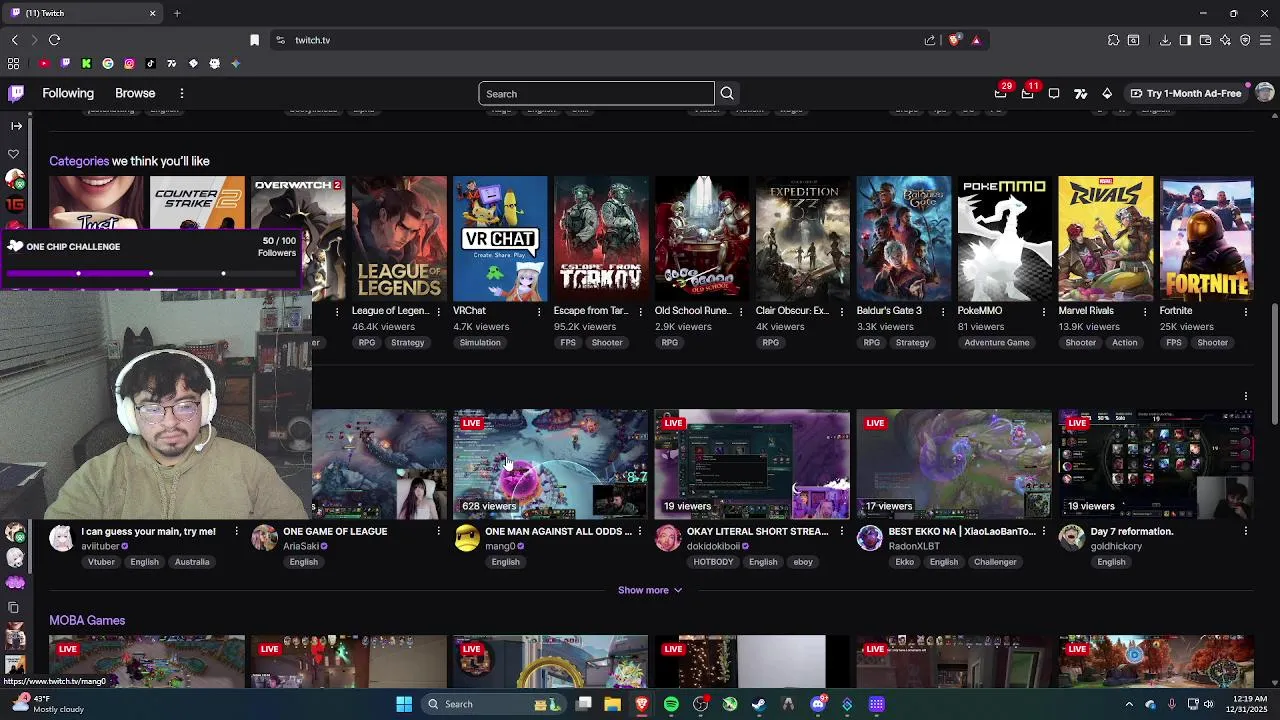1280x720 pixels.
Task: Click goldhickory channel avatar
Action: click(1072, 539)
